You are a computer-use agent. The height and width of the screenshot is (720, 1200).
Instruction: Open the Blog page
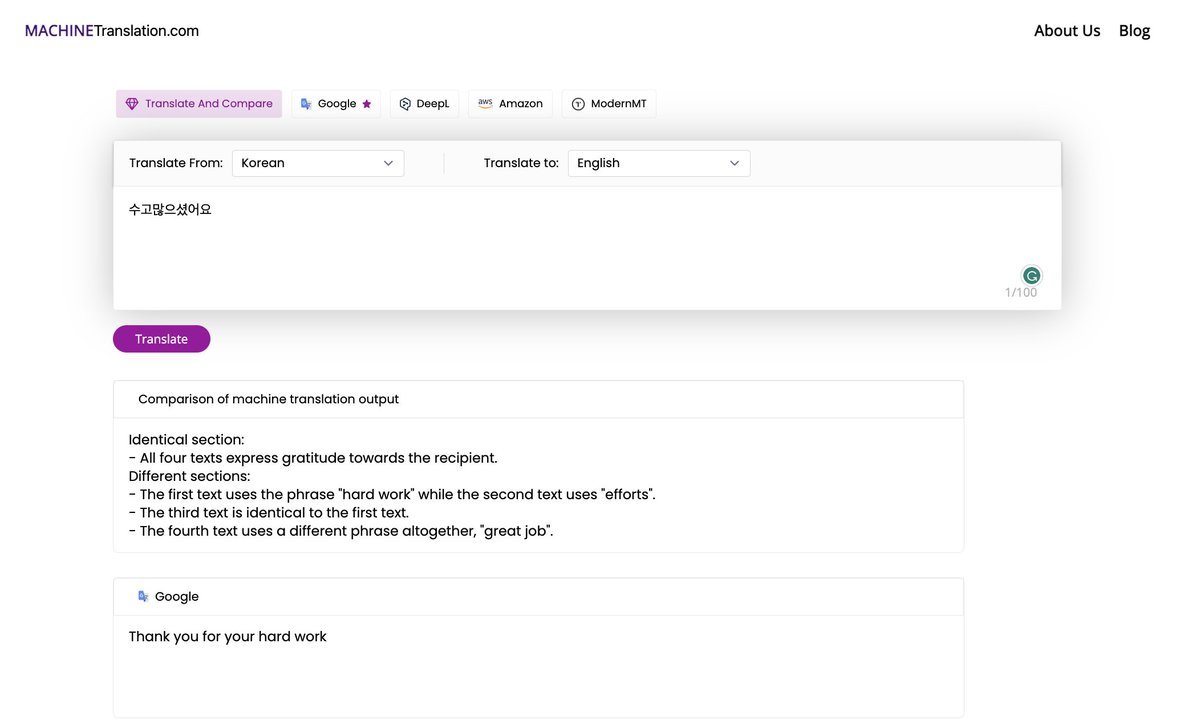point(1134,31)
